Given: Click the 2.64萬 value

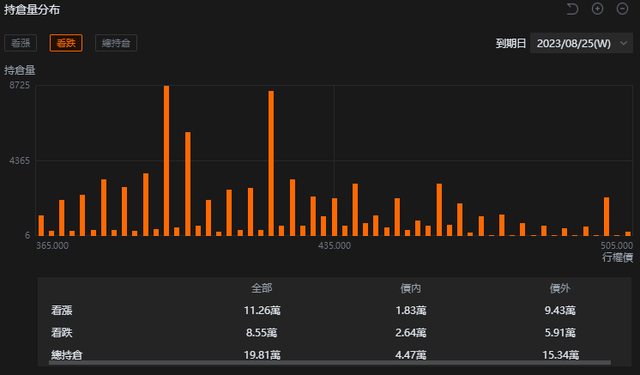Looking at the screenshot, I should click(x=411, y=333).
